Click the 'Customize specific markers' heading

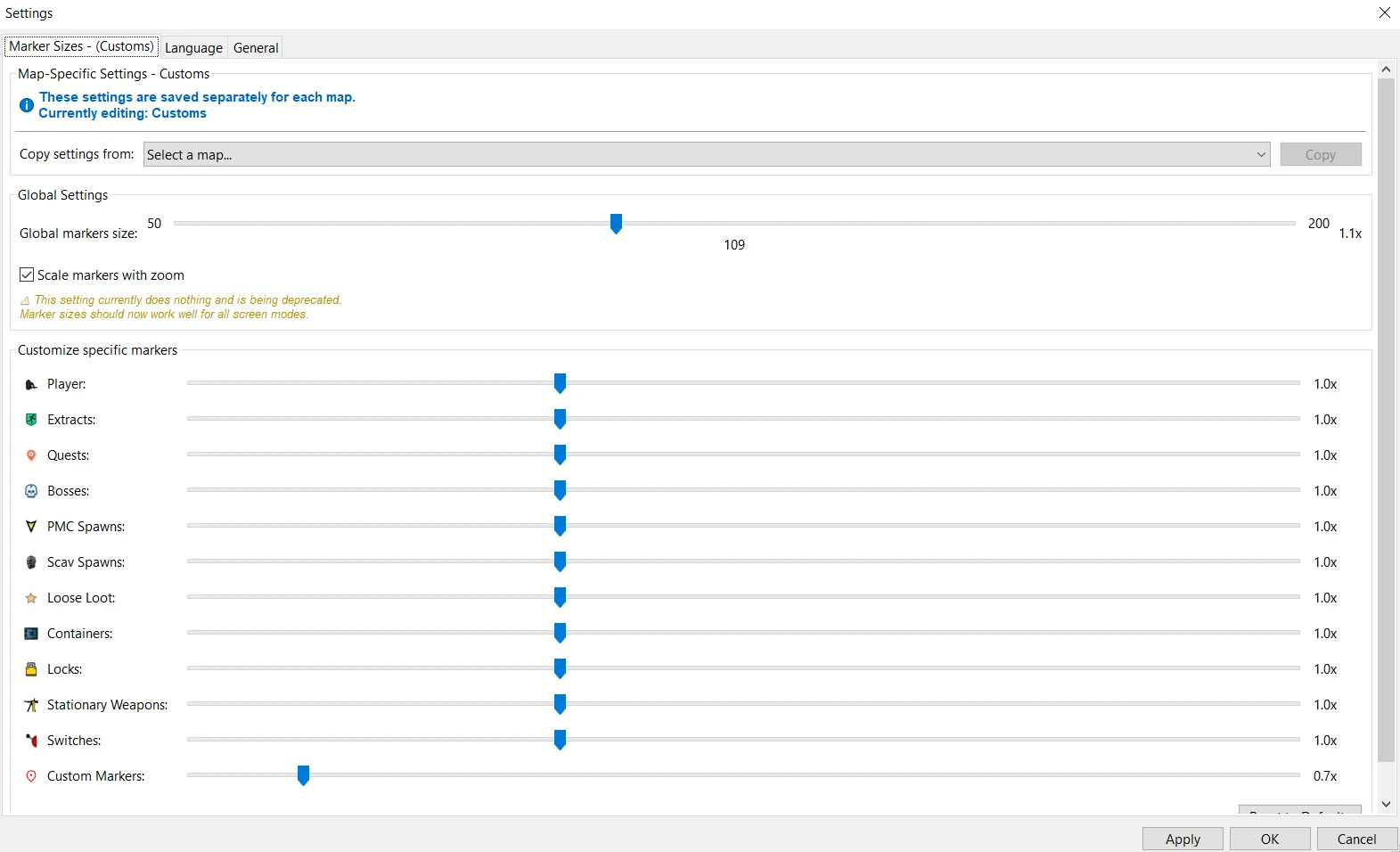[98, 350]
